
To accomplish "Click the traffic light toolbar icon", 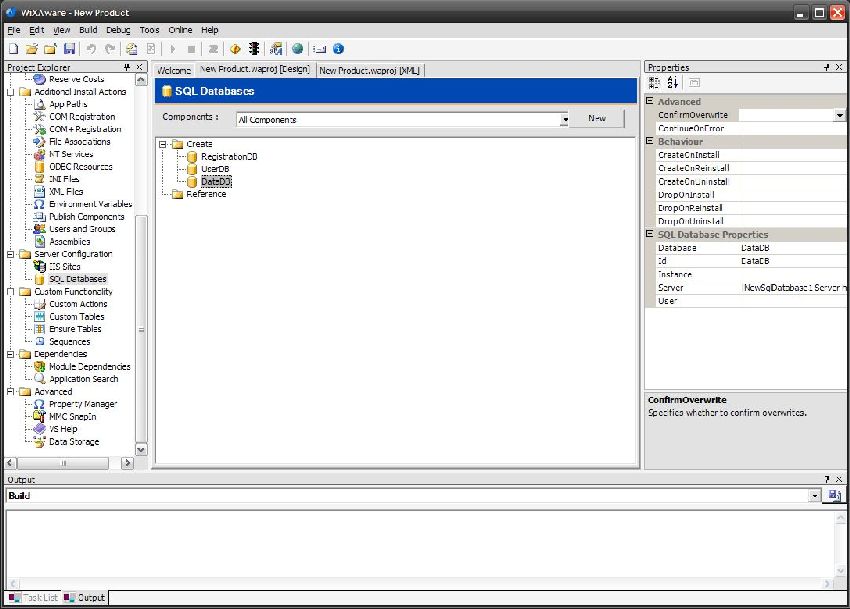I will [x=254, y=49].
